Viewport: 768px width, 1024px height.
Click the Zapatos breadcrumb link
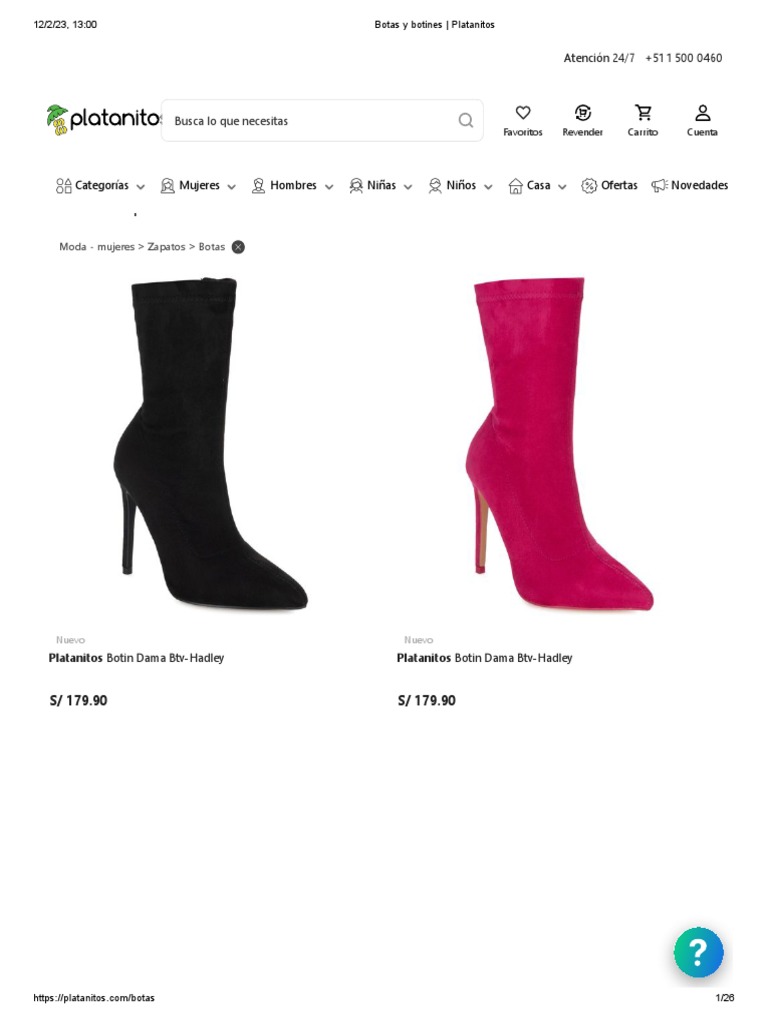[x=166, y=247]
